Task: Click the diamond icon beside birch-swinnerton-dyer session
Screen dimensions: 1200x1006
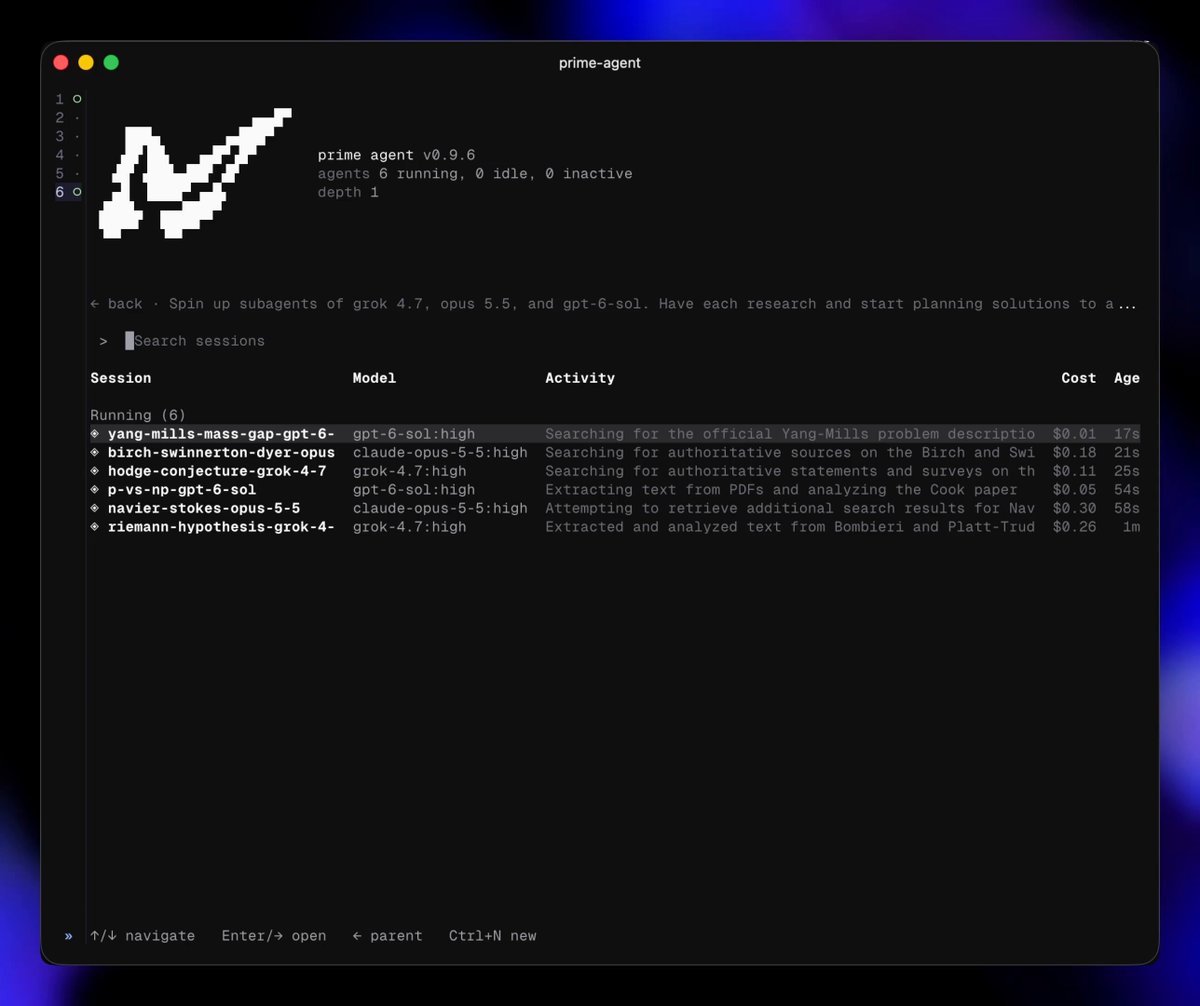Action: click(95, 453)
